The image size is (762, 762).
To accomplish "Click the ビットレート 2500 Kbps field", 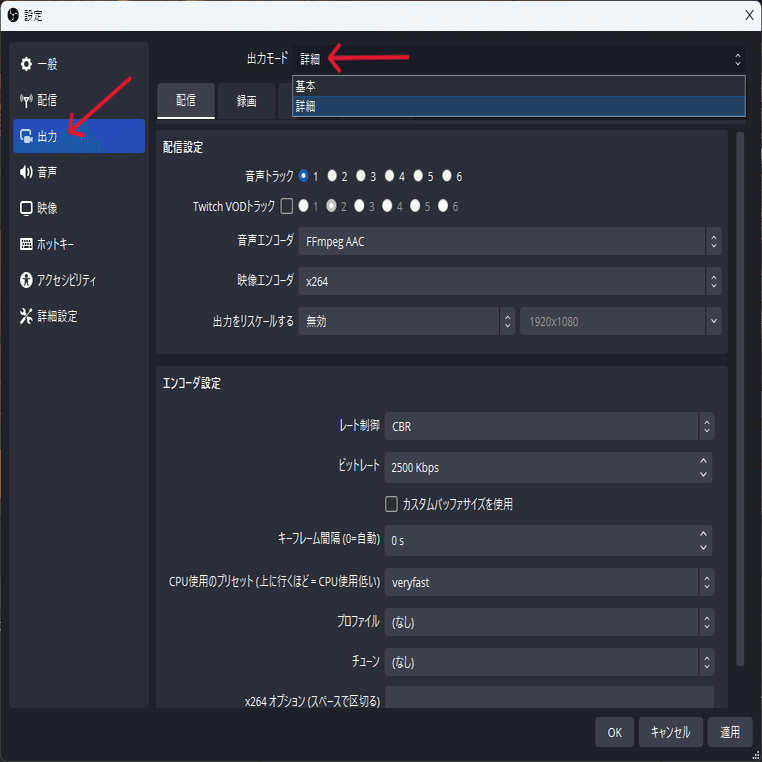I will 548,468.
